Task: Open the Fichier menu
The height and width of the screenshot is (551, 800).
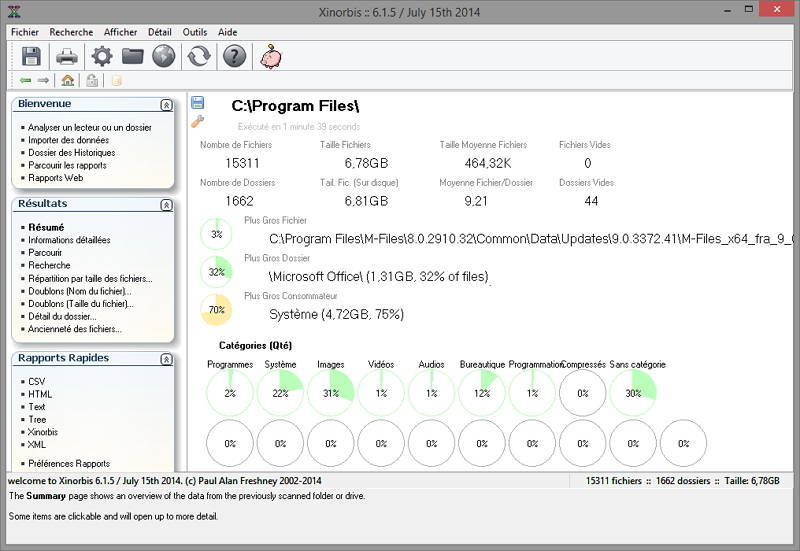Action: (x=24, y=32)
